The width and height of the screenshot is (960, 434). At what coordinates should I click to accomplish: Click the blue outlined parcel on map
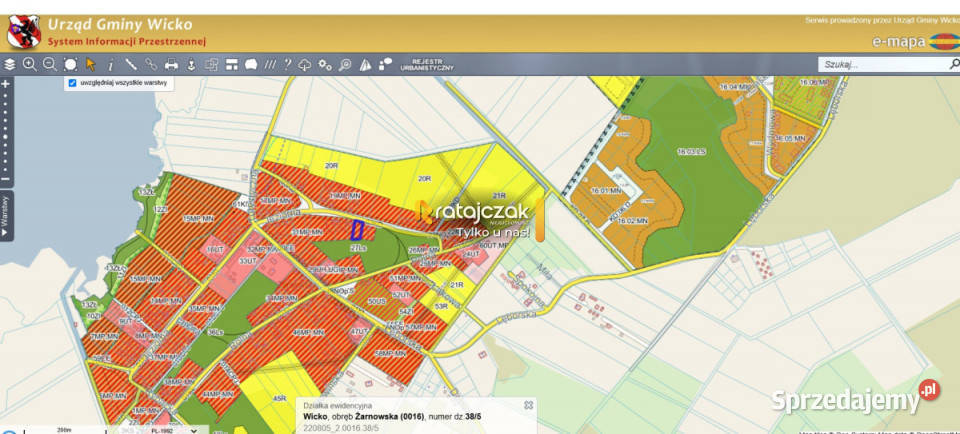[x=357, y=230]
